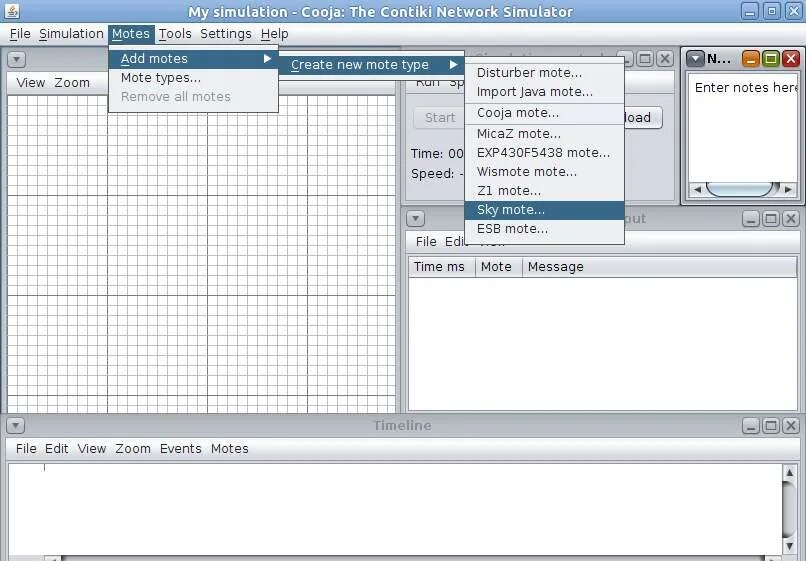Close the Timeline panel
Viewport: 806px width, 561px height.
click(x=791, y=426)
